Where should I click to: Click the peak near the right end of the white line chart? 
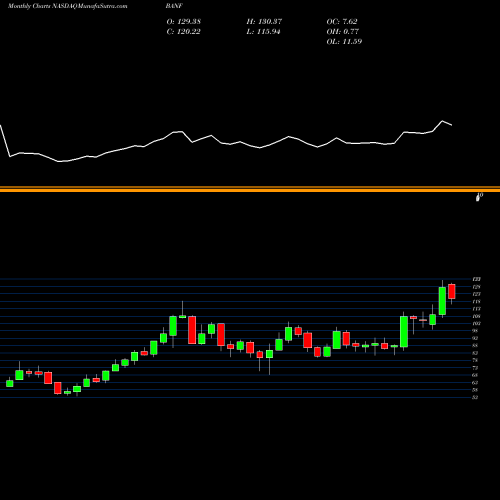coord(443,121)
